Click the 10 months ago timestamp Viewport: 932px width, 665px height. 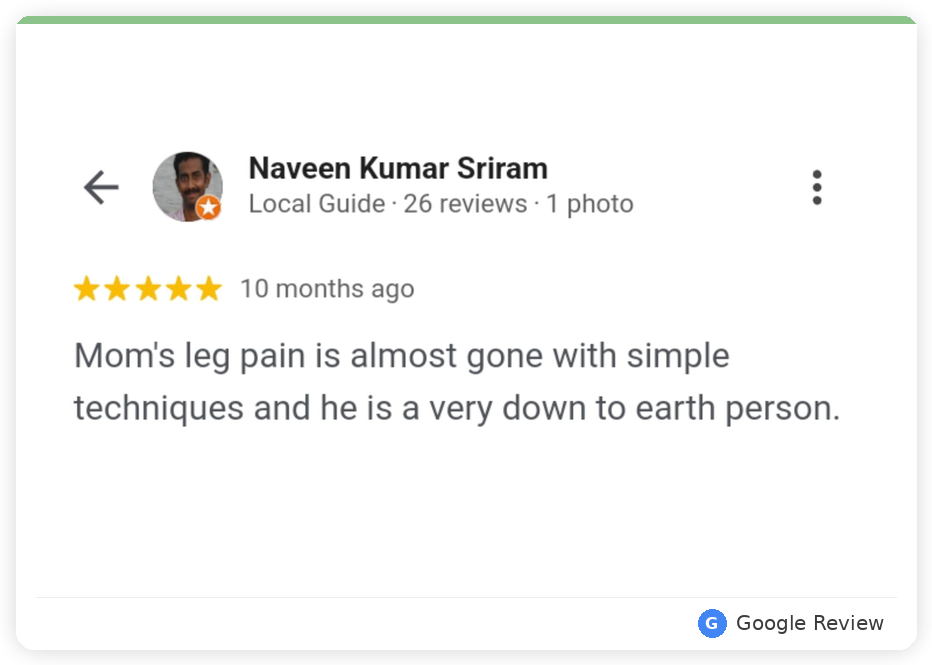[x=327, y=289]
